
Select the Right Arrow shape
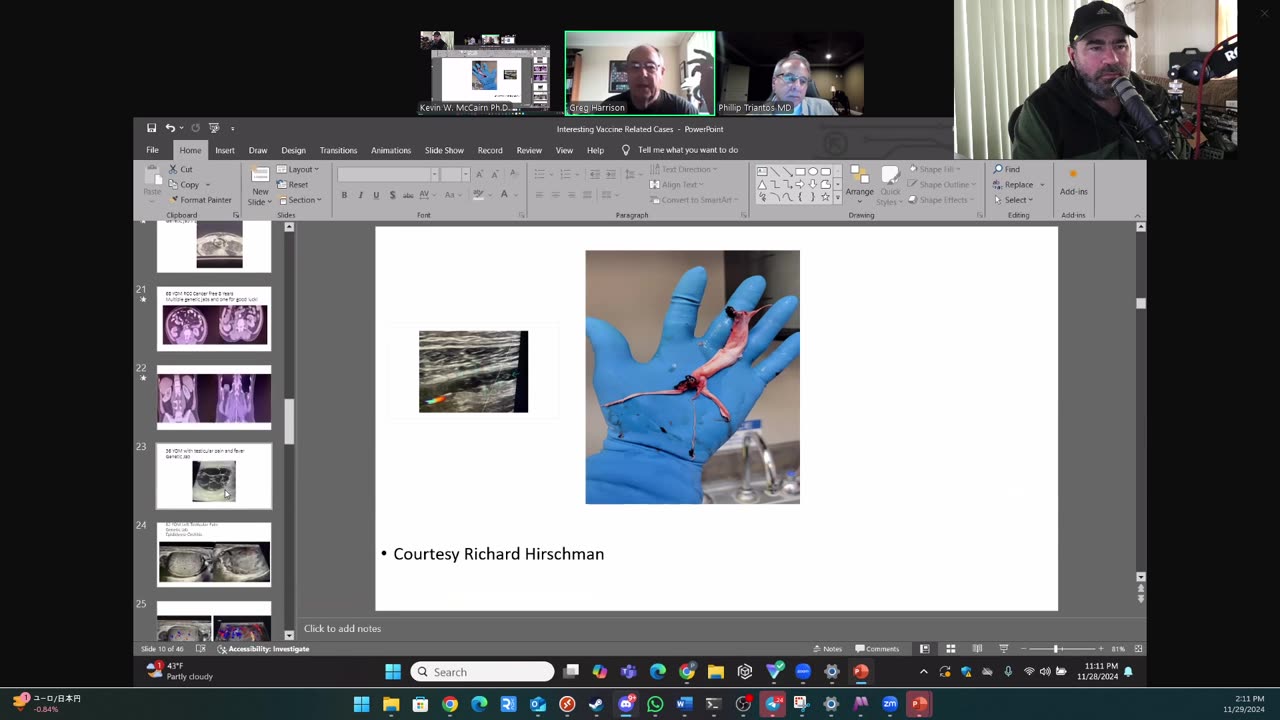pos(800,184)
